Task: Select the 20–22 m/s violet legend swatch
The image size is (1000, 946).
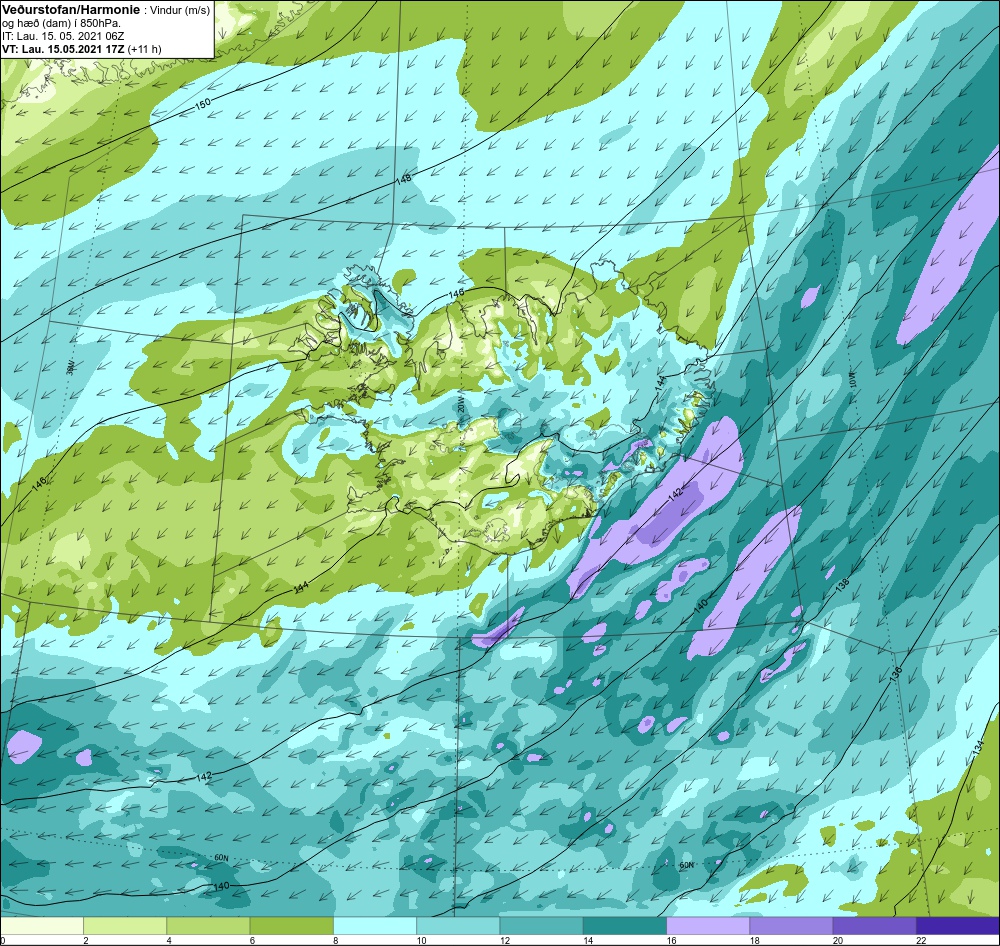Action: (874, 926)
